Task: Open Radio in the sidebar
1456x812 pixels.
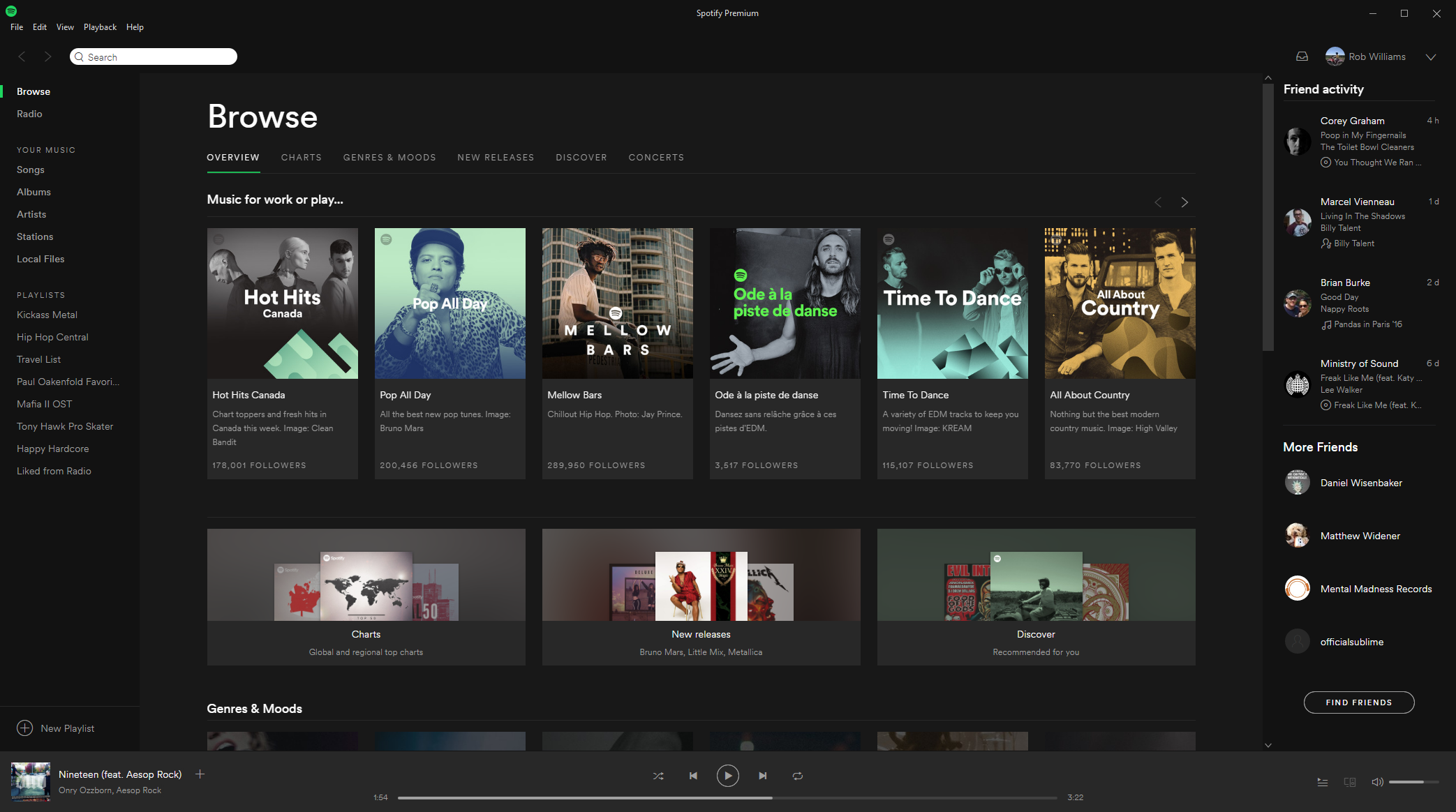Action: [x=29, y=114]
